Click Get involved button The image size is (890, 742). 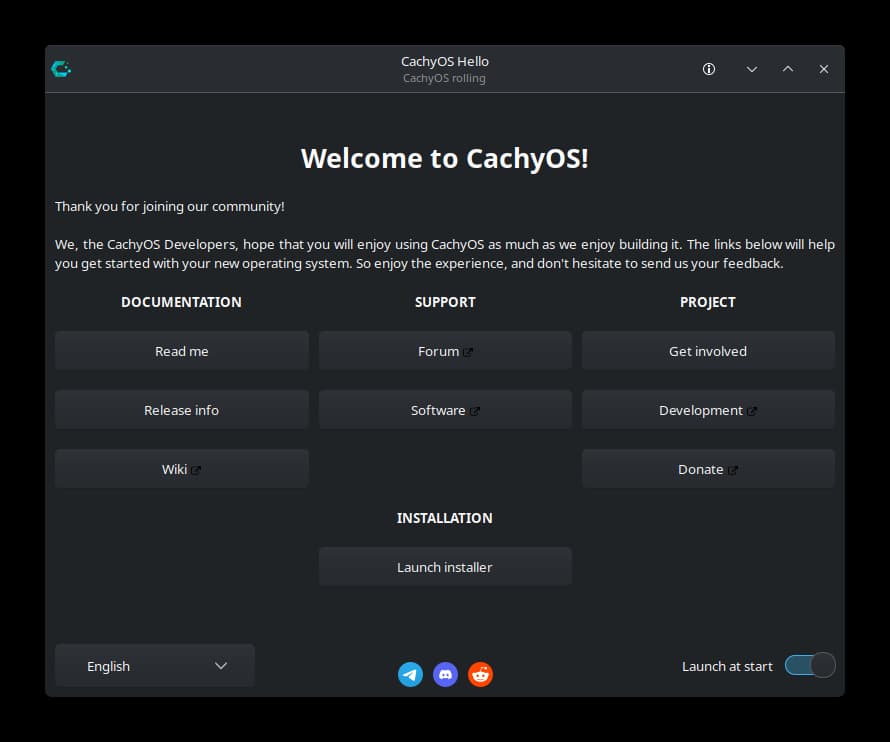[708, 351]
